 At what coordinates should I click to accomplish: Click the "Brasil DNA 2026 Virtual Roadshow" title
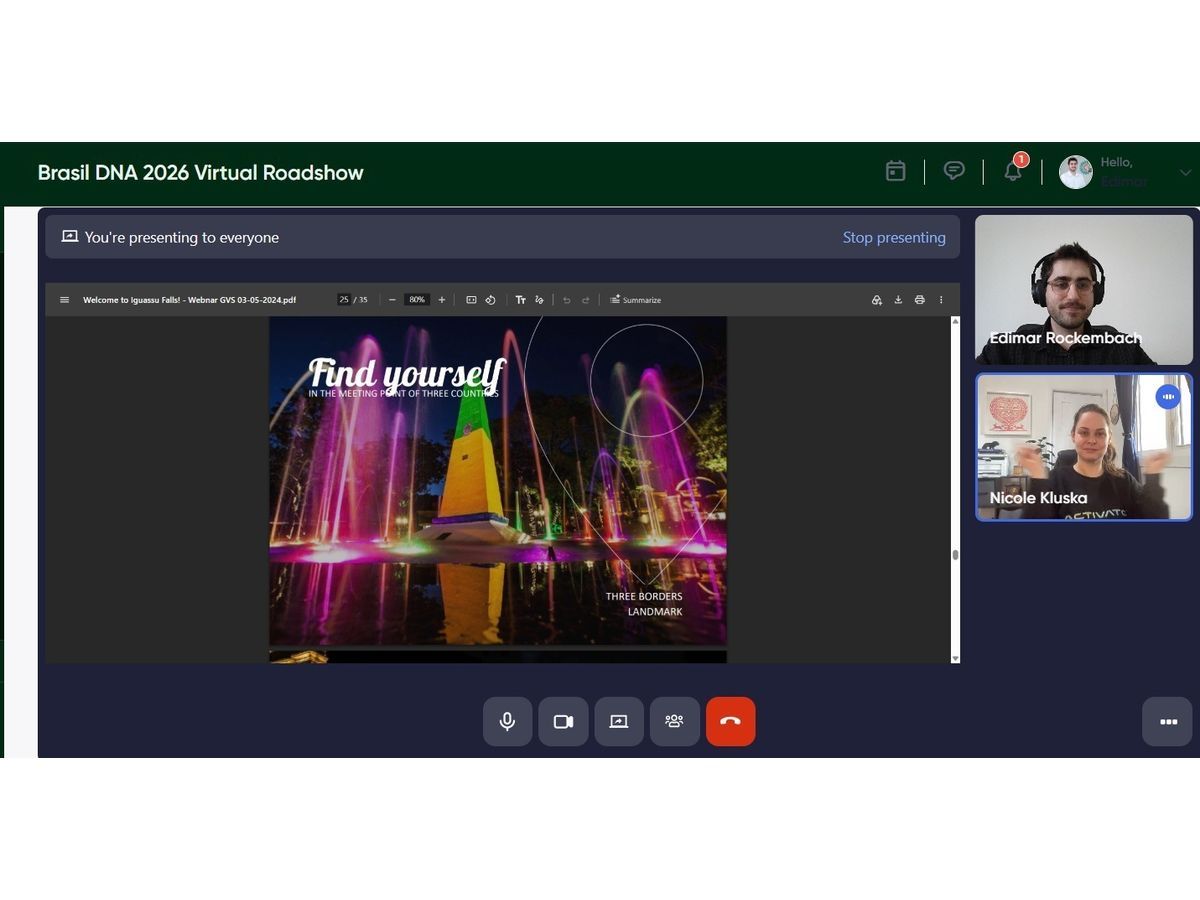tap(201, 172)
